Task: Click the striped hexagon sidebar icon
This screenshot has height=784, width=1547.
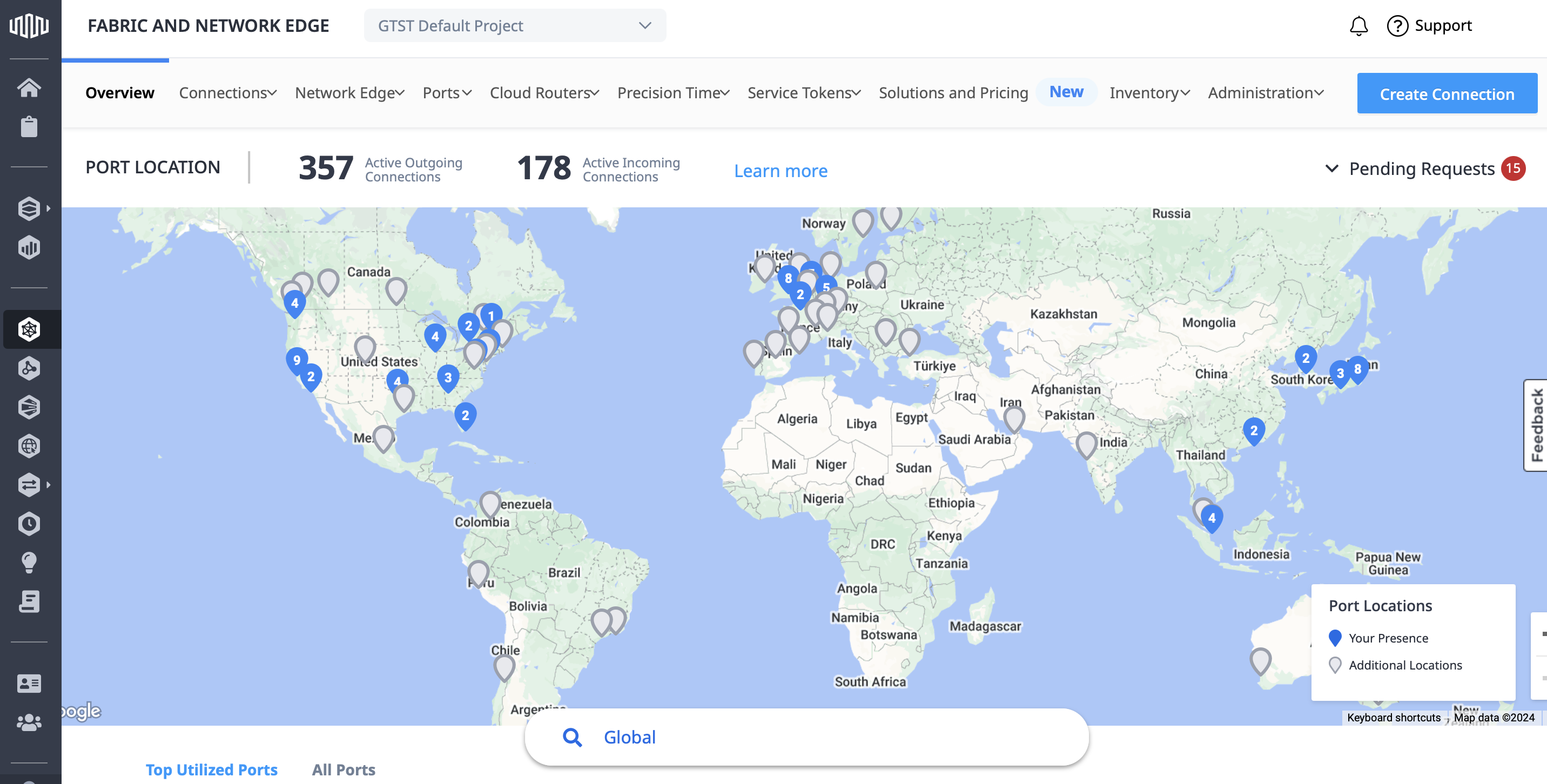Action: (x=29, y=407)
